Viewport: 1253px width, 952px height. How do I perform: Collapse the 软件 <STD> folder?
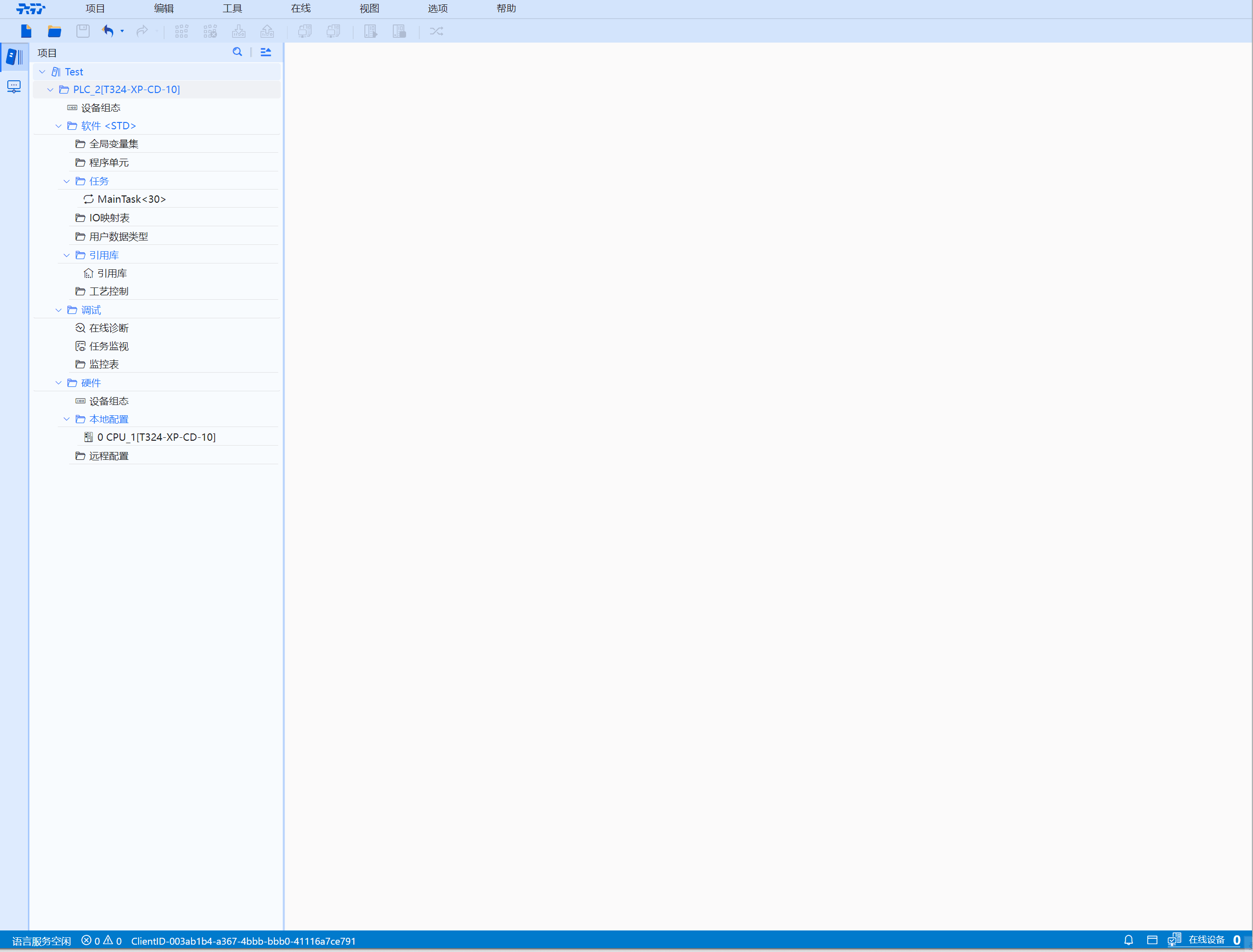pos(58,126)
